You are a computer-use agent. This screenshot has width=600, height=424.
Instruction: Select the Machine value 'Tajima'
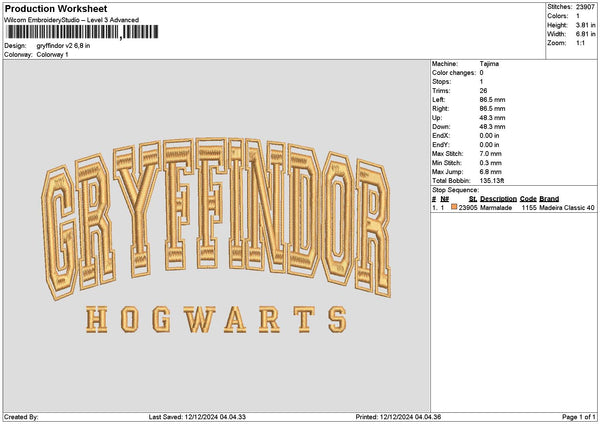click(x=489, y=64)
